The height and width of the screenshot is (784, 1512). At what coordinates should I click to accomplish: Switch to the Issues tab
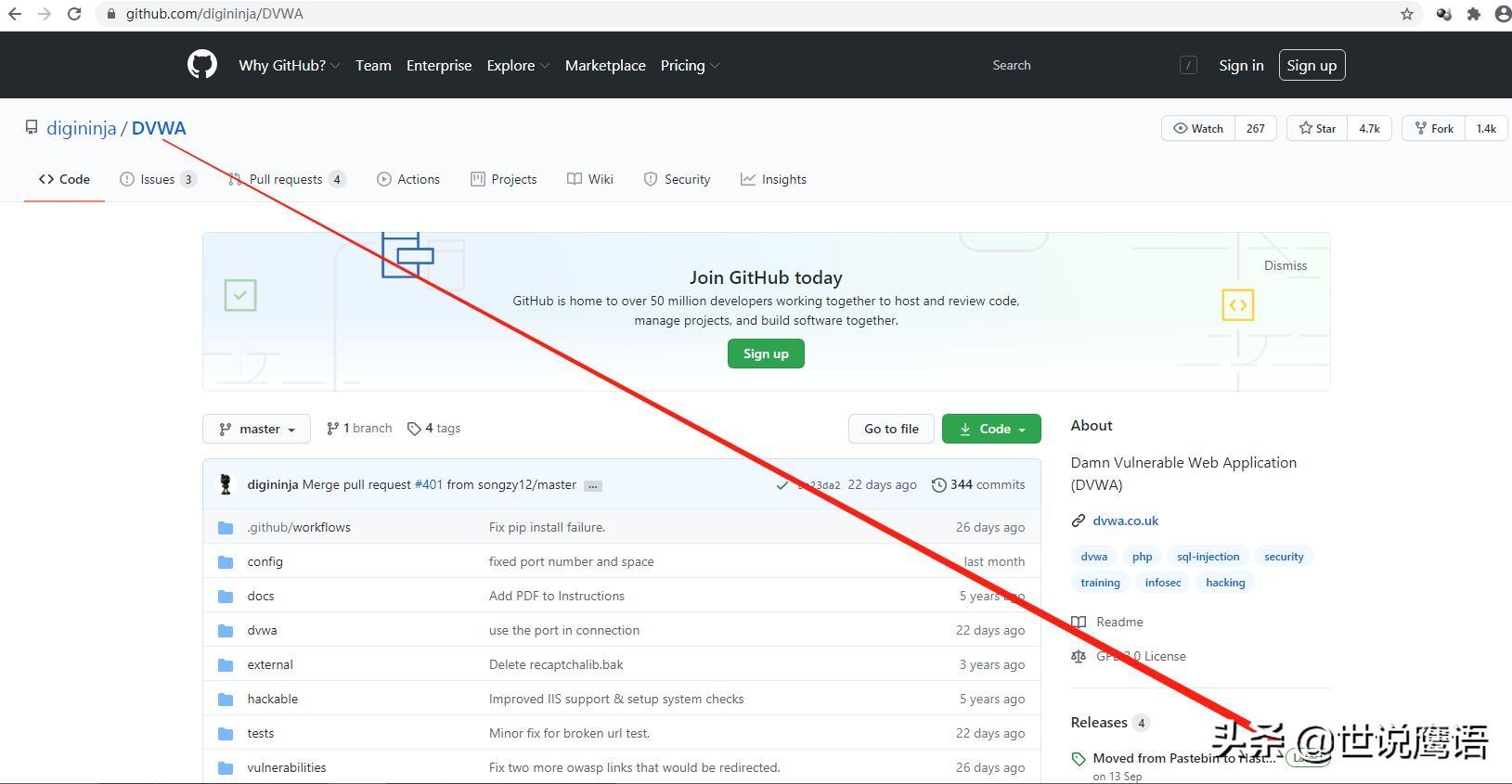point(157,179)
